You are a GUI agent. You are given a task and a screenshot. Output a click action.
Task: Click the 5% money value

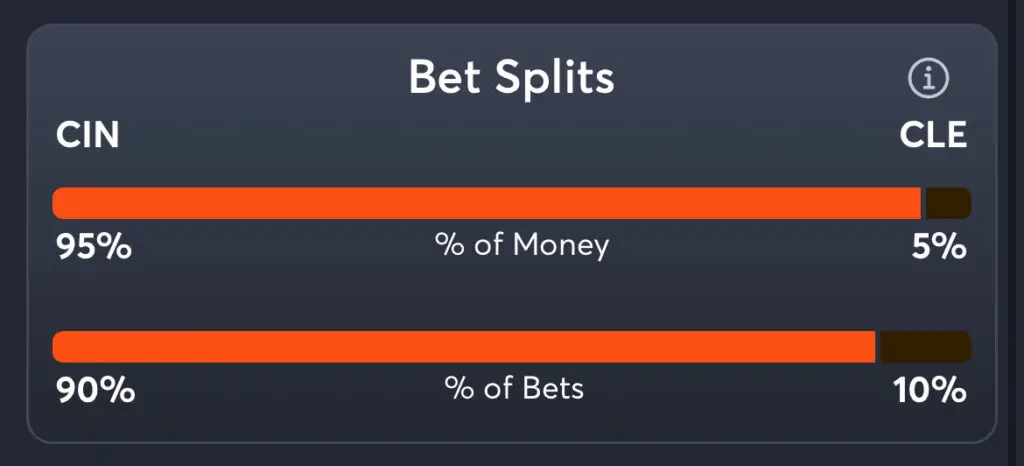(x=939, y=247)
